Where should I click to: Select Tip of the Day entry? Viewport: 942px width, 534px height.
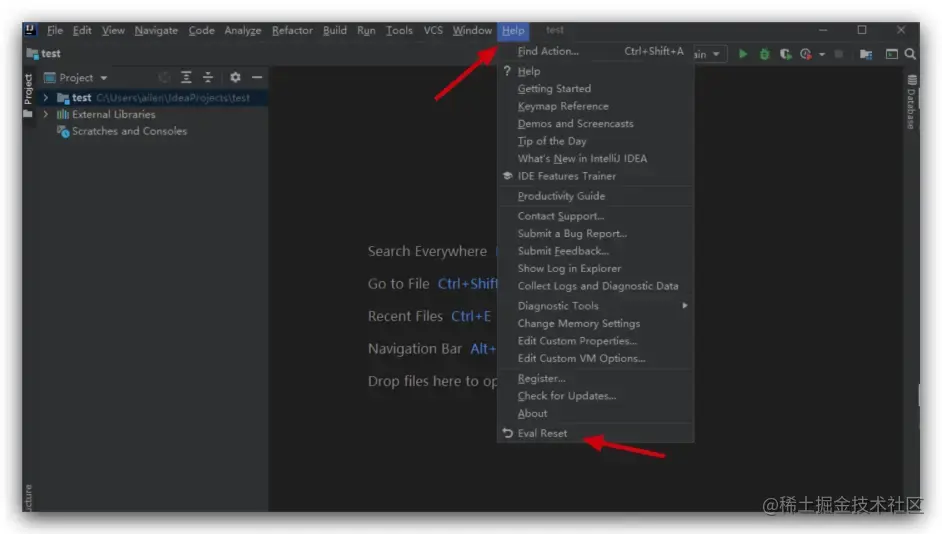click(595, 141)
